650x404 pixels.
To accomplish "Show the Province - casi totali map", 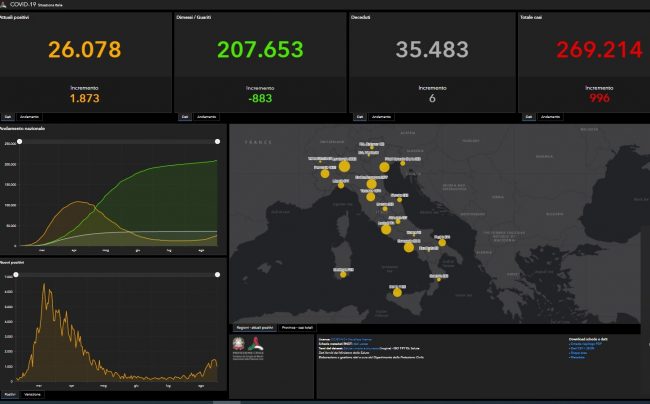I will [x=299, y=328].
